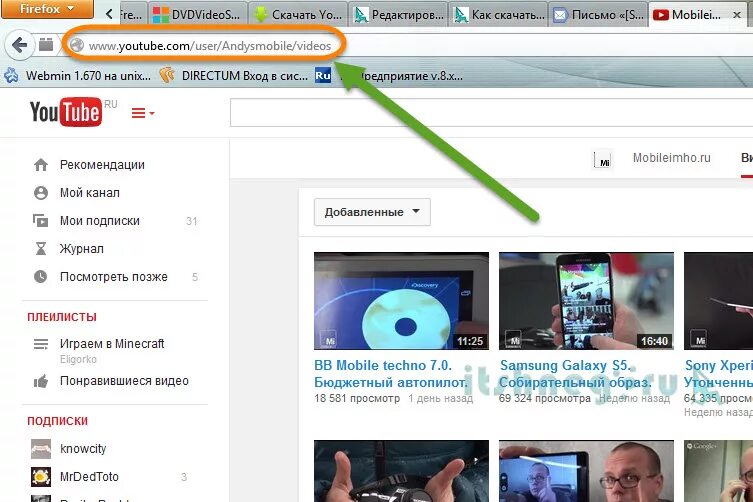Click the YouTube logo

(x=66, y=112)
